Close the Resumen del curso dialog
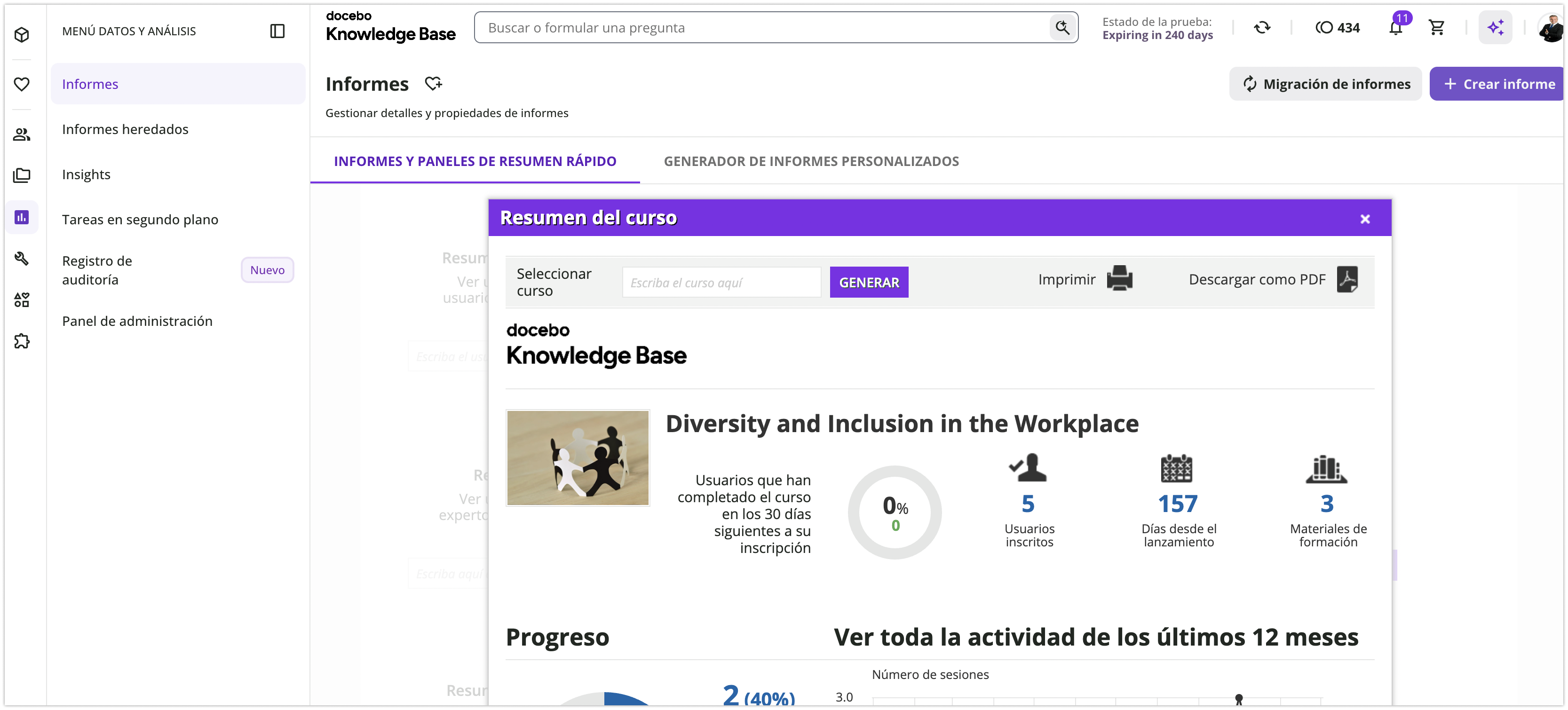This screenshot has height=710, width=1568. [1365, 219]
